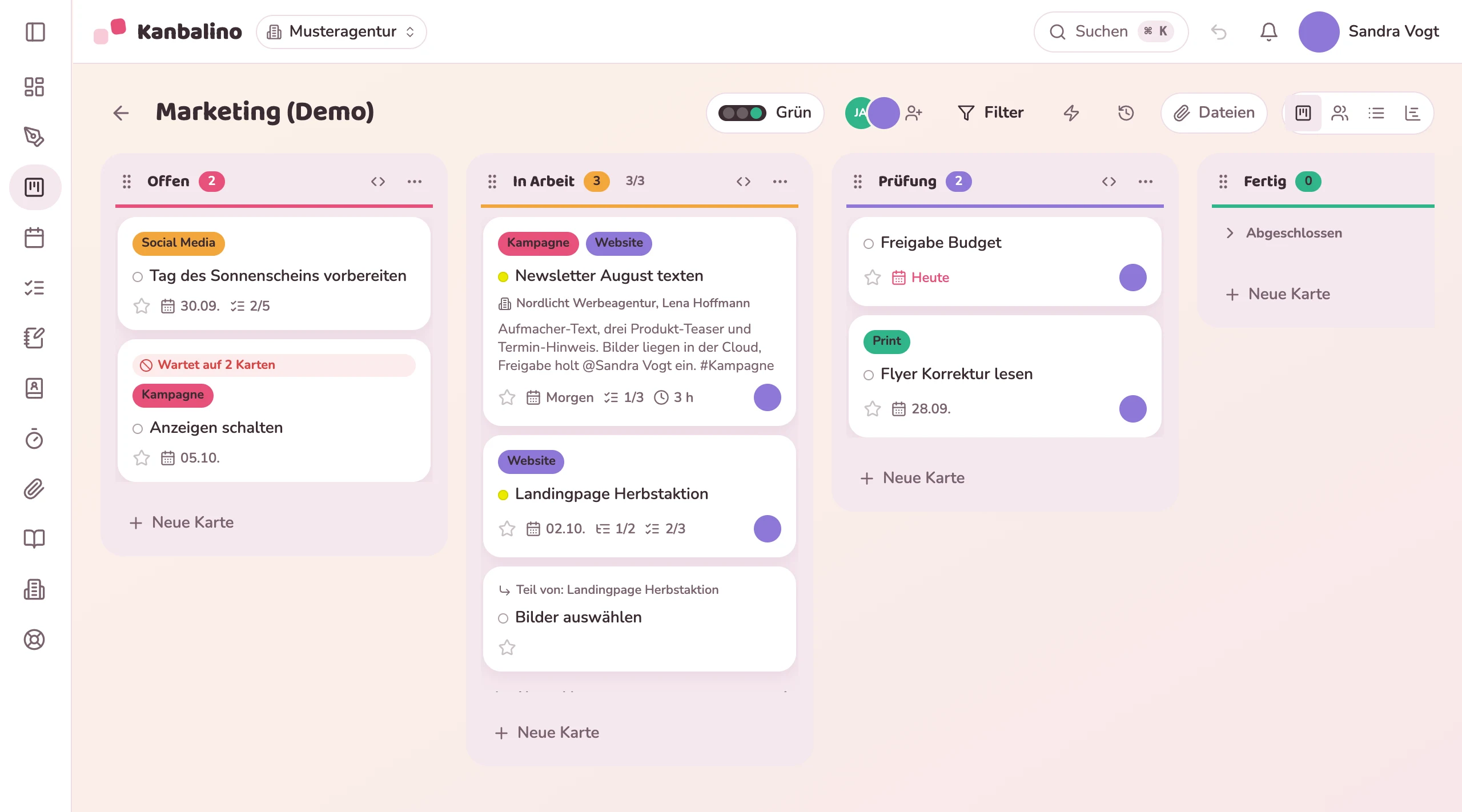Star the 'Anzeigen schalten' card

[142, 458]
